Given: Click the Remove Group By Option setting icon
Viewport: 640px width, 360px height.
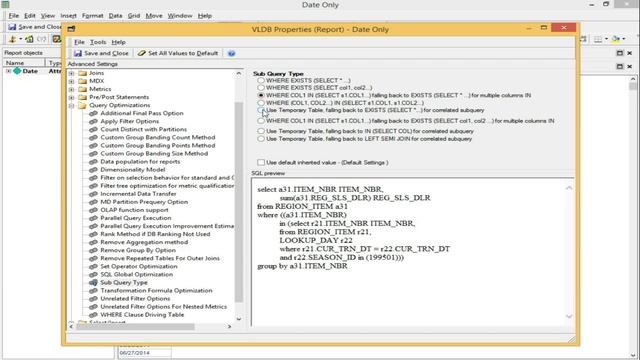Looking at the screenshot, I should tap(93, 250).
